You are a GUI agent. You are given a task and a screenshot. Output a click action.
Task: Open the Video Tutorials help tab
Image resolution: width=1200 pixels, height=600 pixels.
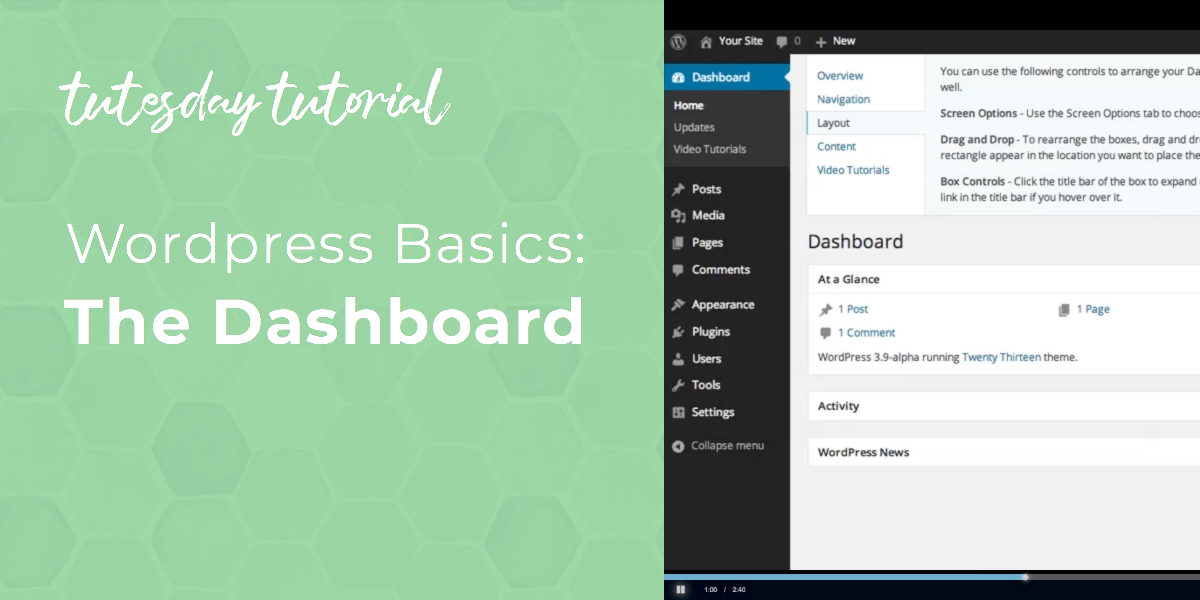click(854, 170)
